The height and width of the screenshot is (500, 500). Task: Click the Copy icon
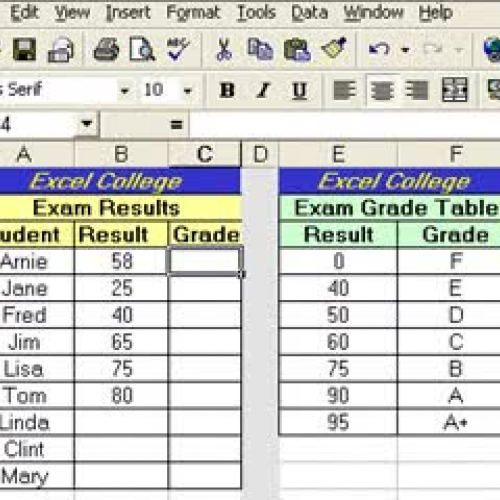[x=260, y=49]
